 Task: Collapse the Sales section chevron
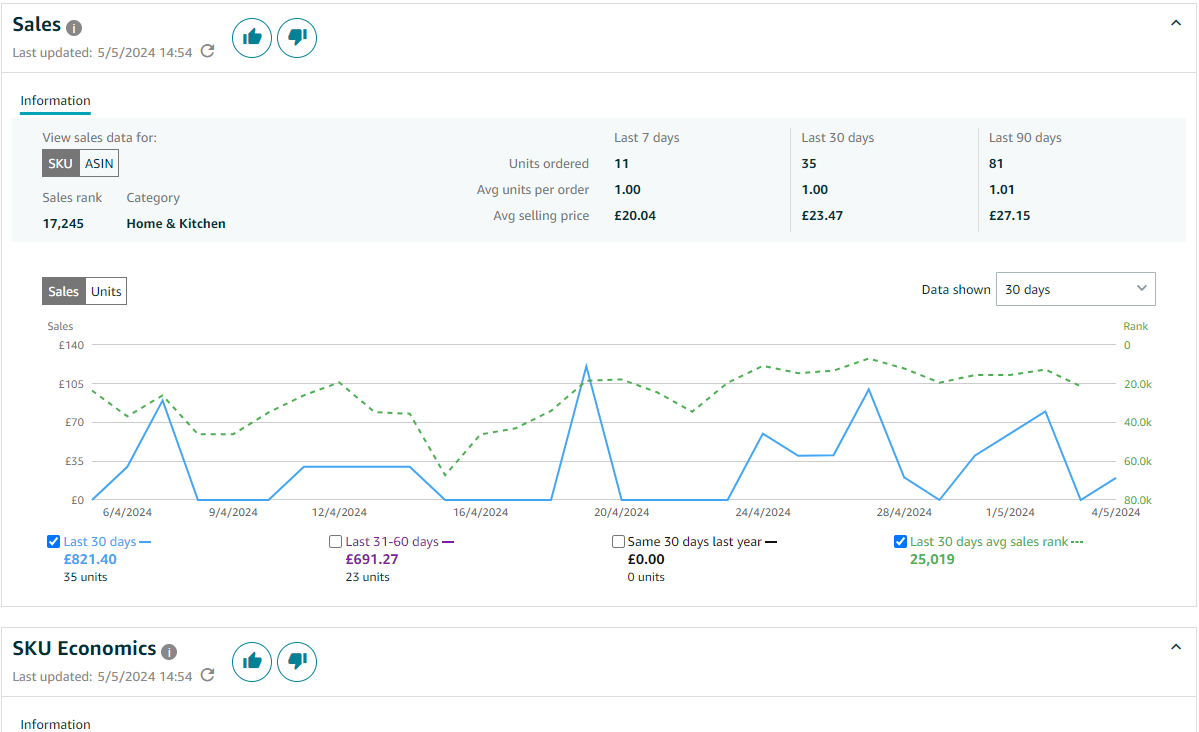click(1175, 24)
